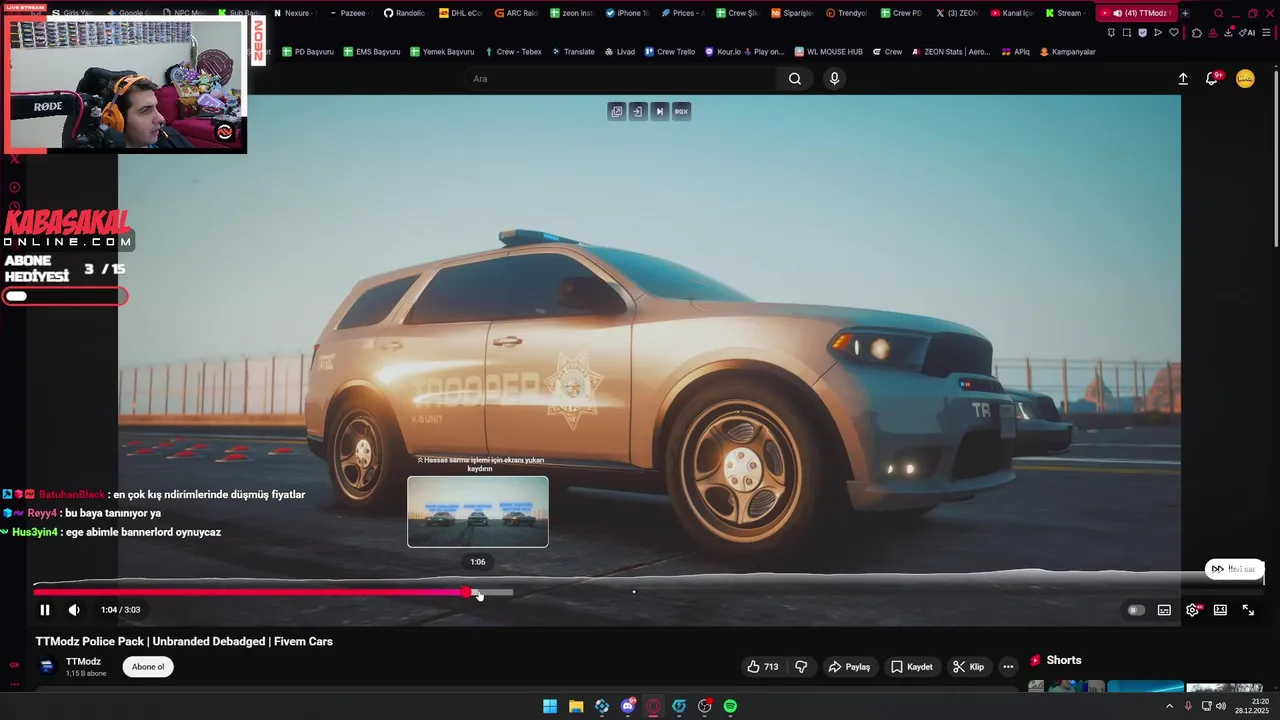The image size is (1280, 720).
Task: Search open tabs with magnifier icon
Action: [x=1218, y=13]
